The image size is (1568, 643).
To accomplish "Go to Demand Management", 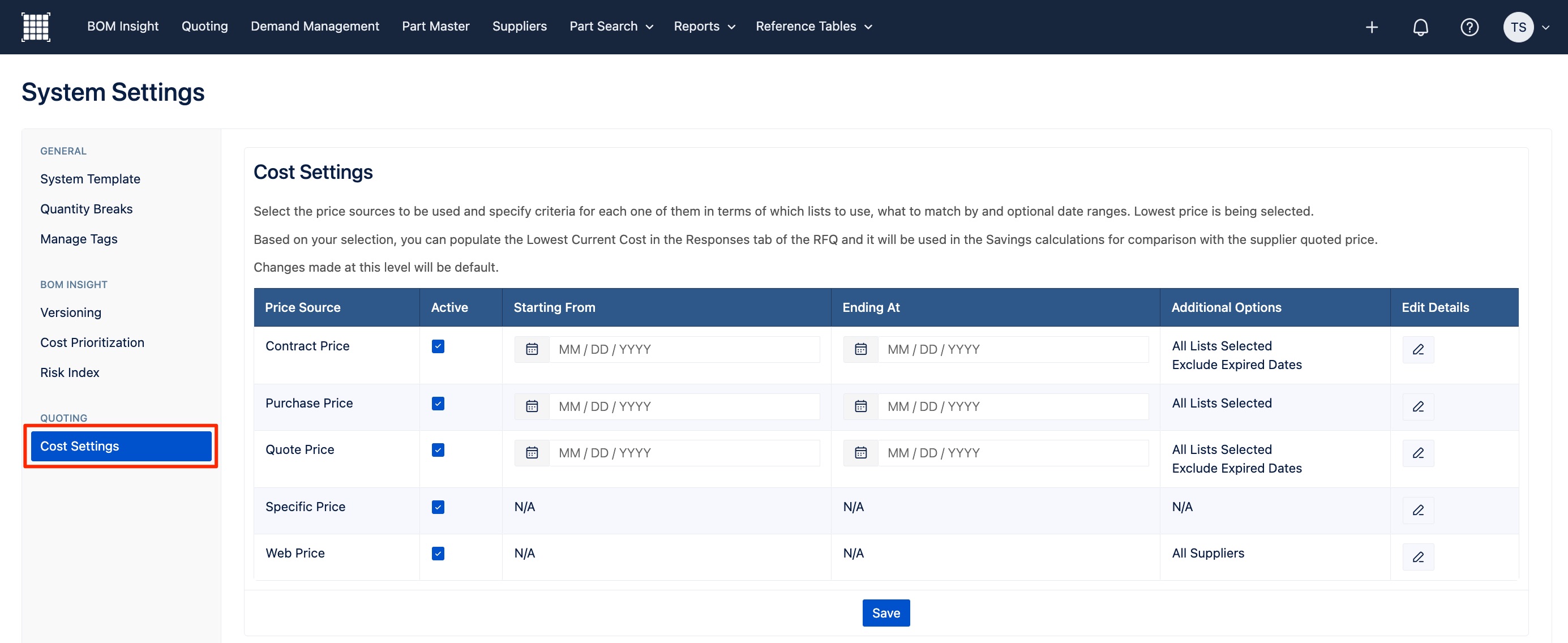I will (315, 26).
